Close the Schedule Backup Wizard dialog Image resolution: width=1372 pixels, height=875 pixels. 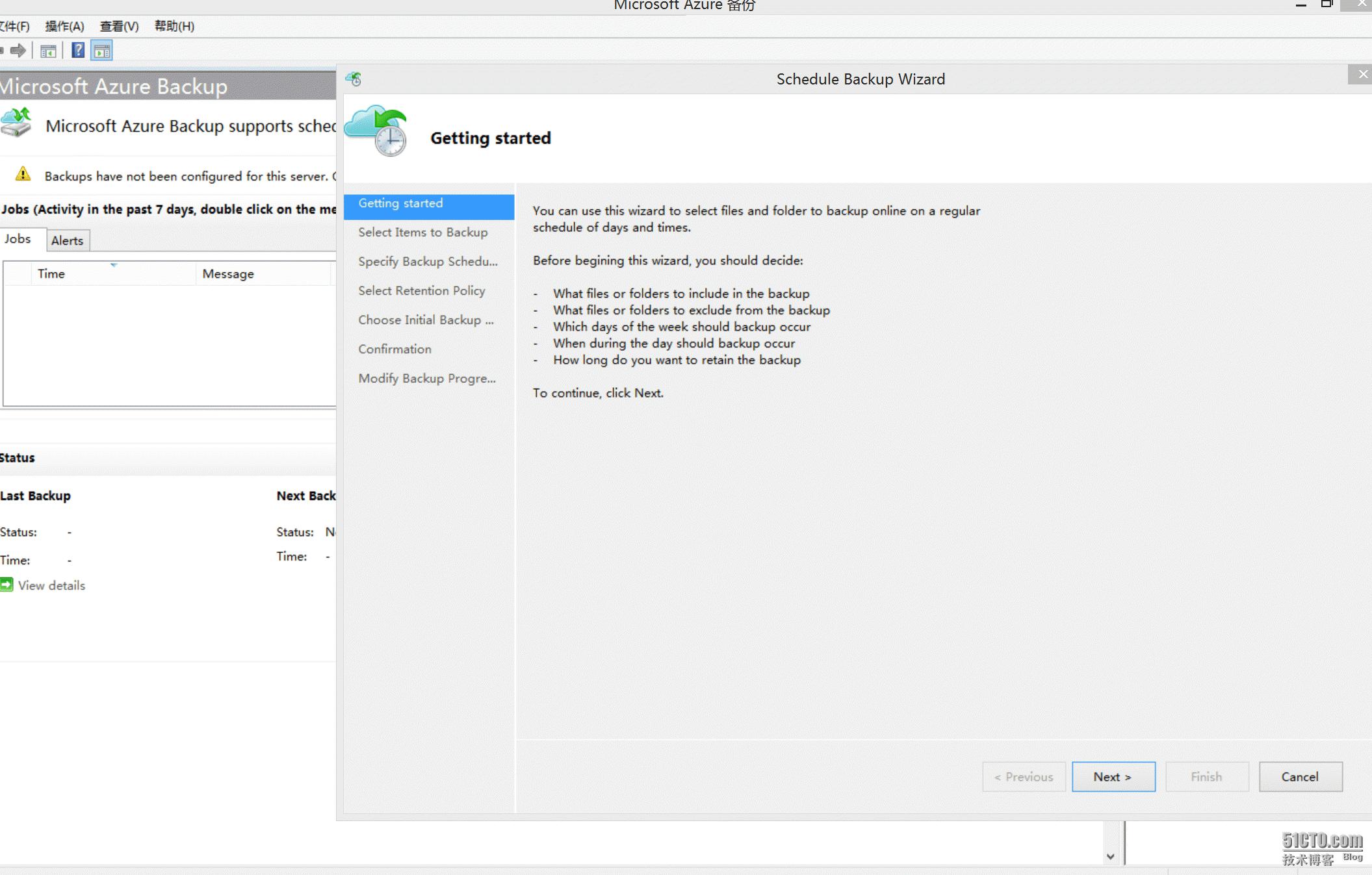click(x=1363, y=74)
